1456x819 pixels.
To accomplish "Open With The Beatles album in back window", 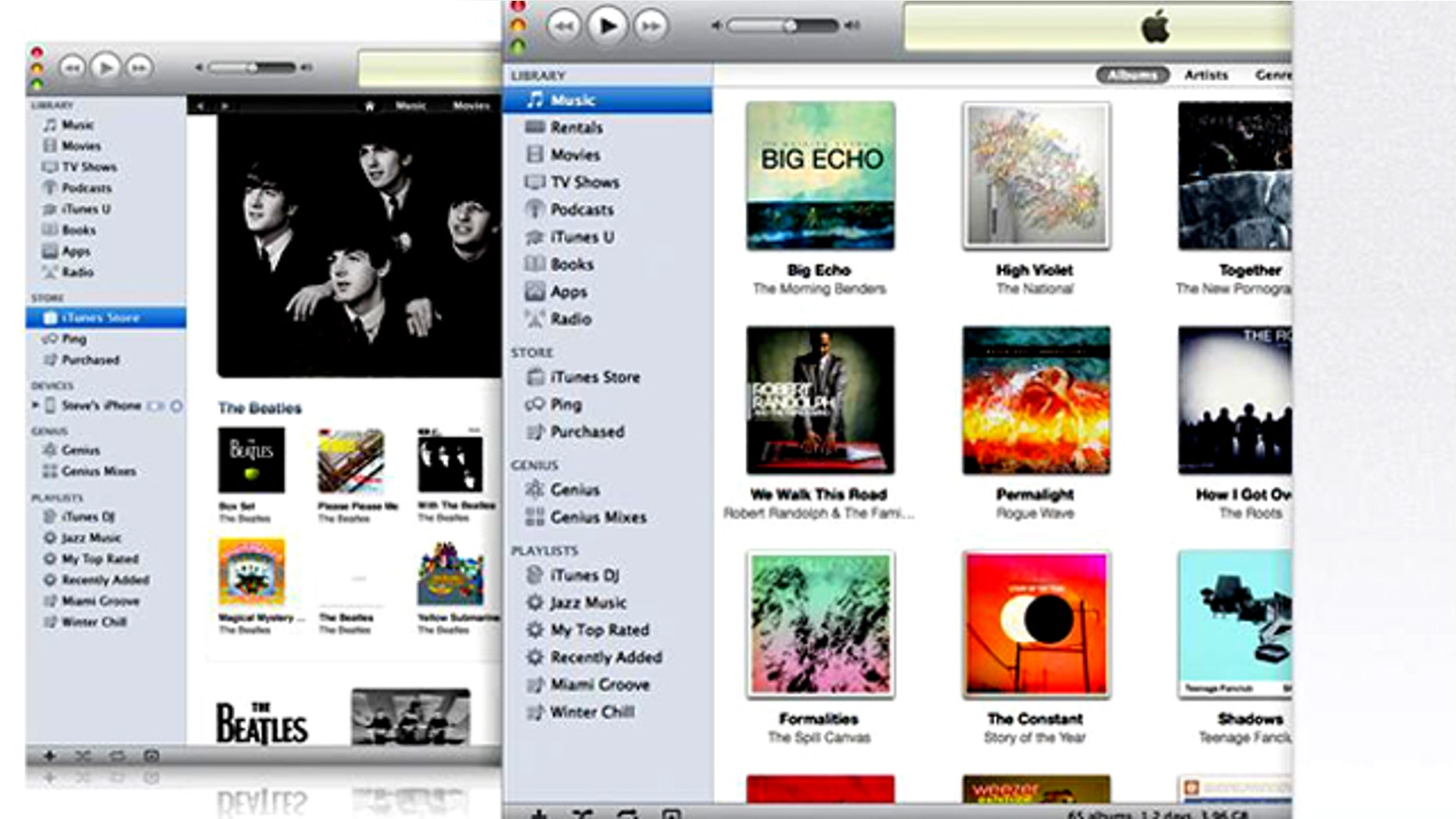I will [x=450, y=460].
